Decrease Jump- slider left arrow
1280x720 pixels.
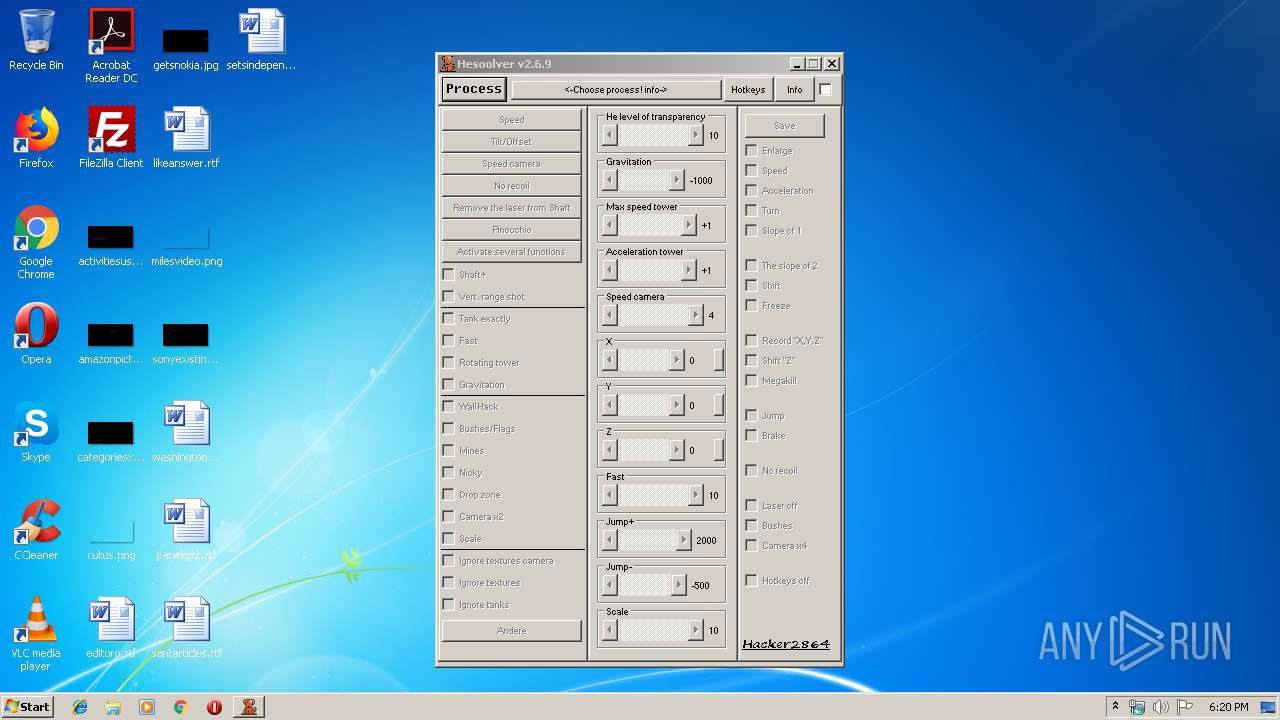[610, 585]
